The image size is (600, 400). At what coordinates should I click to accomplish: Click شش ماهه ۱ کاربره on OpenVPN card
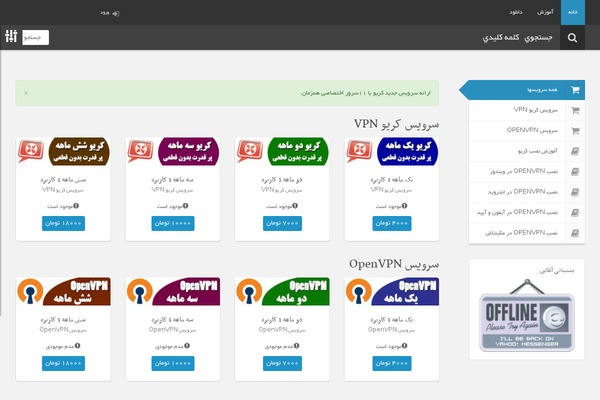(63, 320)
